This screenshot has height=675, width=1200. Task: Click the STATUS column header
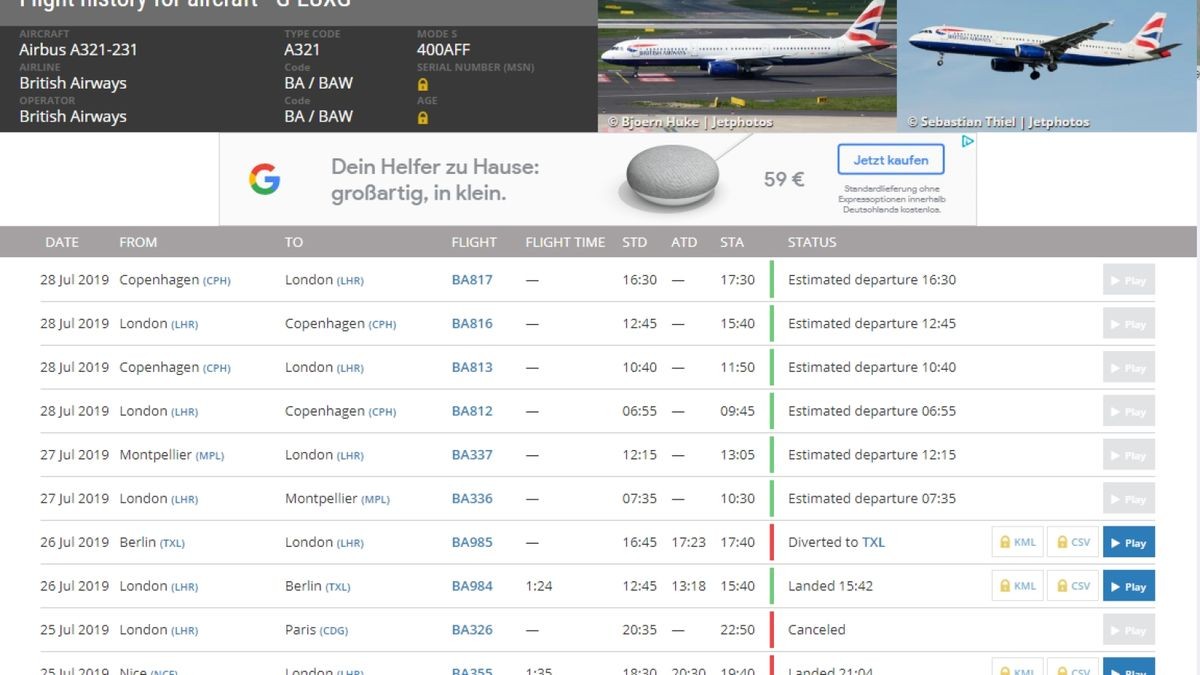point(811,242)
